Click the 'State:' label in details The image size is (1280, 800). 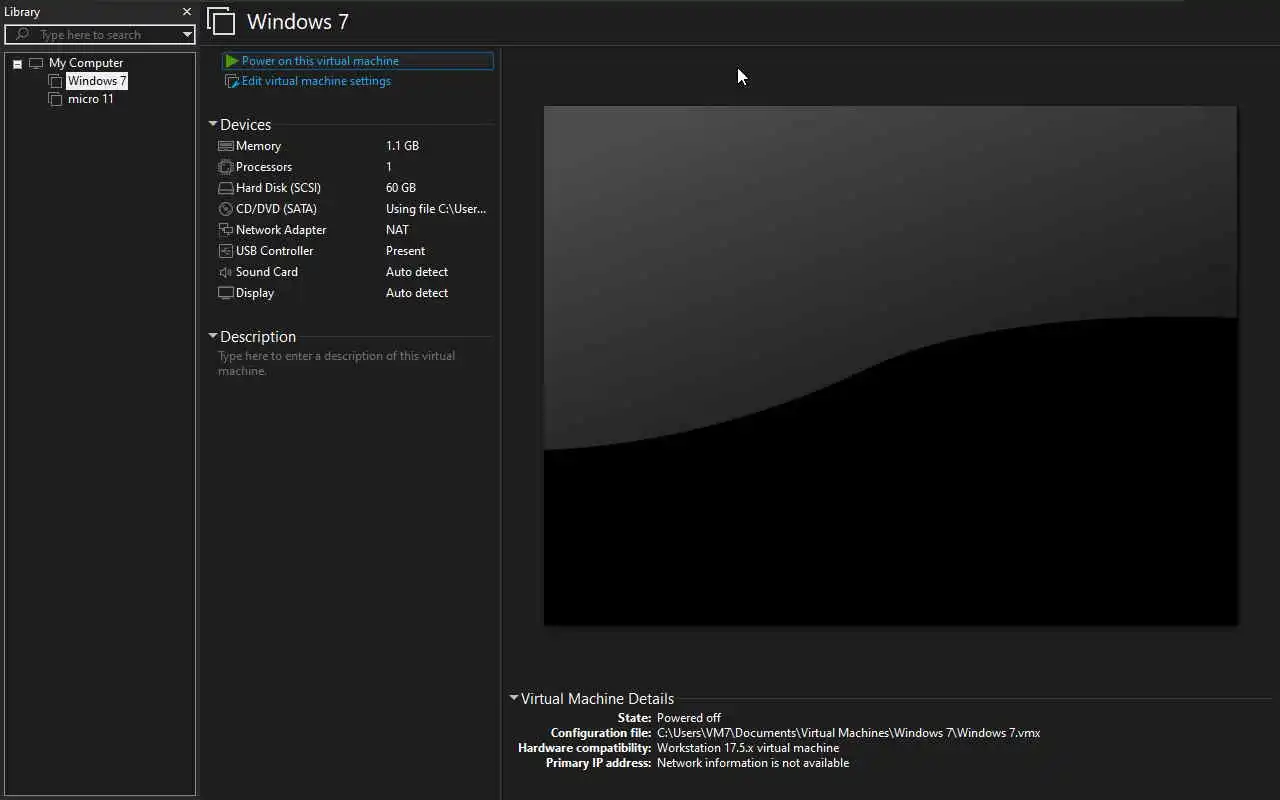point(634,718)
